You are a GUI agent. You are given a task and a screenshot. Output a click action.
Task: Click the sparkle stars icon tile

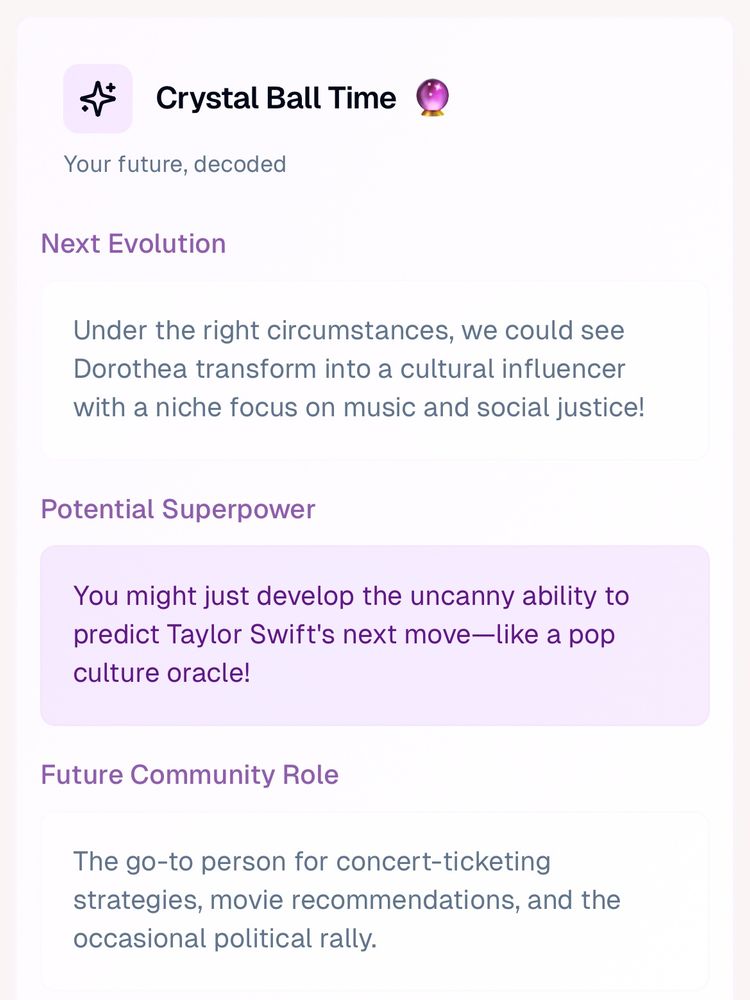click(98, 99)
